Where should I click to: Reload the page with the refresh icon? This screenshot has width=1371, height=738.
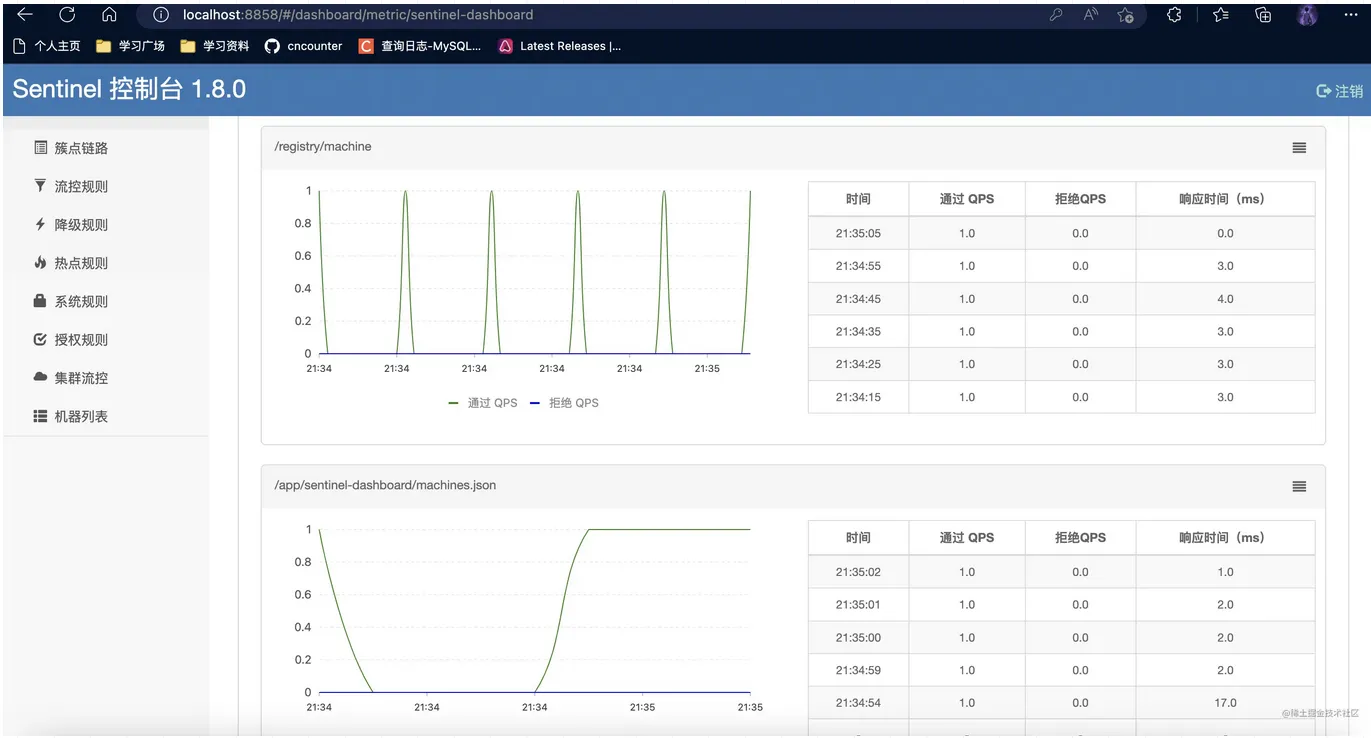coord(67,15)
